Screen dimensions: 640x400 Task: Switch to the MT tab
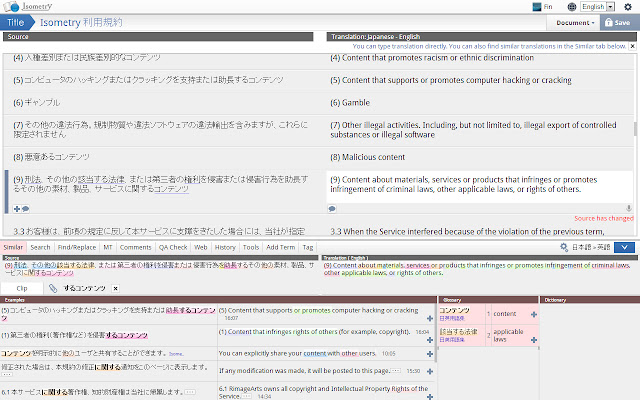(108, 247)
